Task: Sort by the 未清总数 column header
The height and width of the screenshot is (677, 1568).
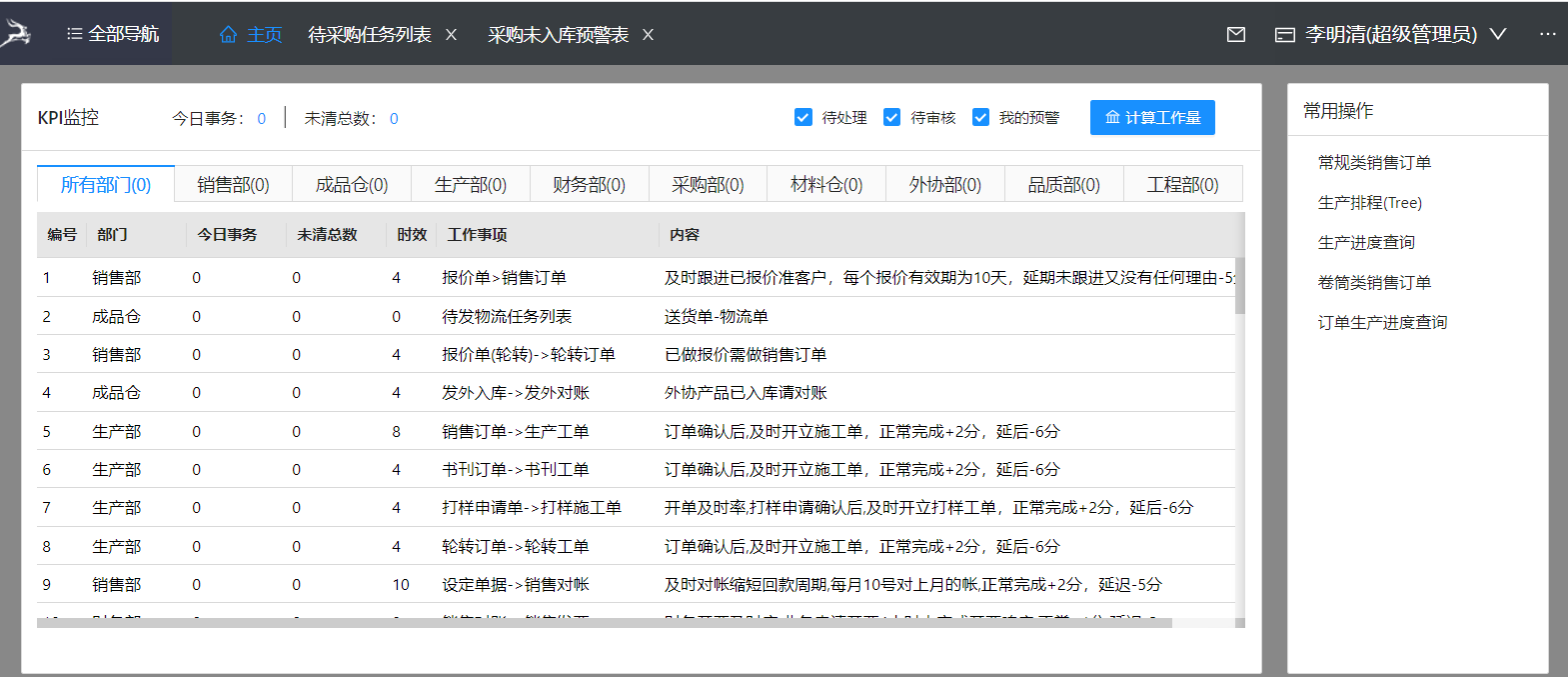Action: pyautogui.click(x=327, y=235)
